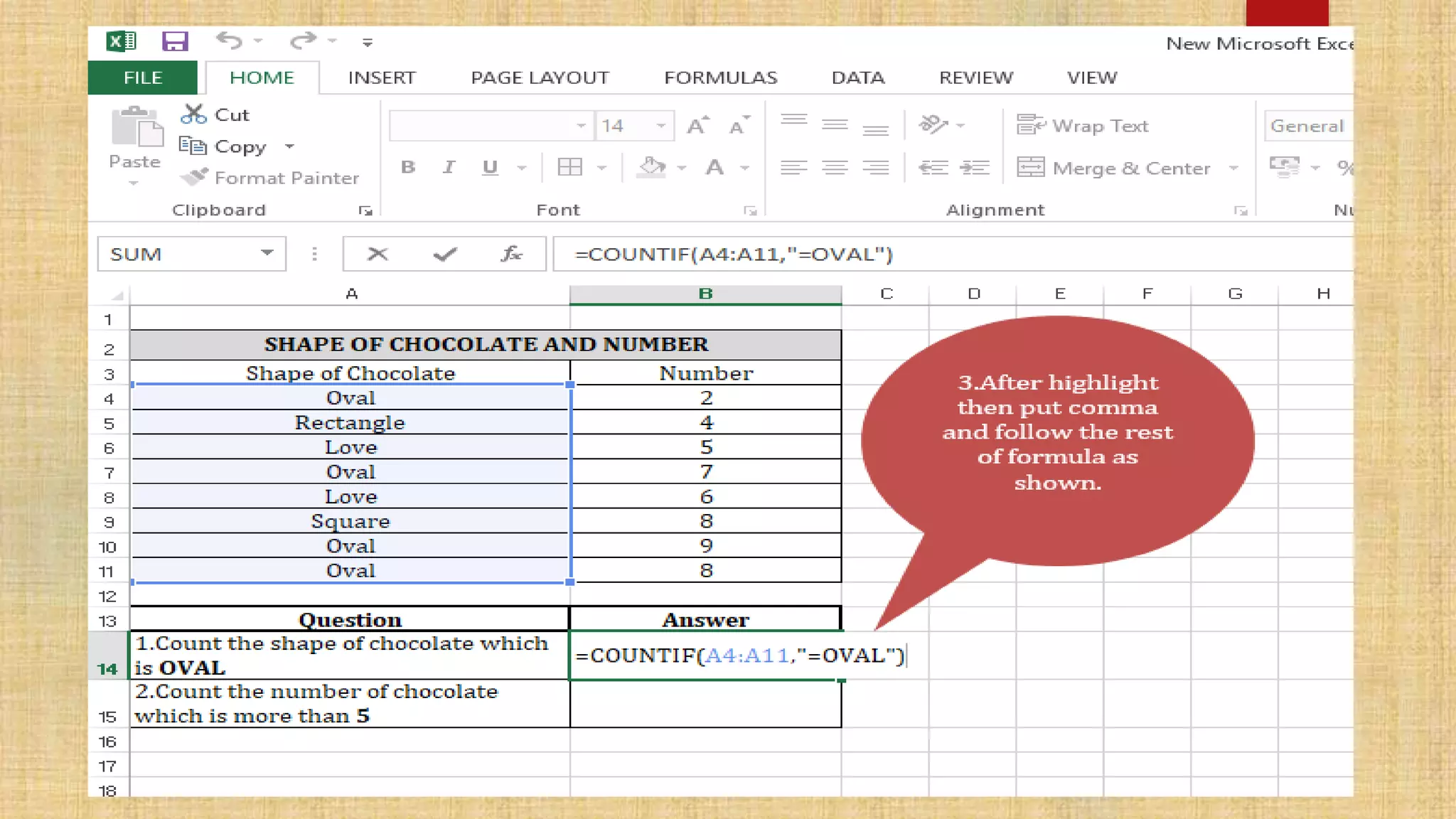The height and width of the screenshot is (819, 1456).
Task: Click the Wrap Text button
Action: point(1083,126)
